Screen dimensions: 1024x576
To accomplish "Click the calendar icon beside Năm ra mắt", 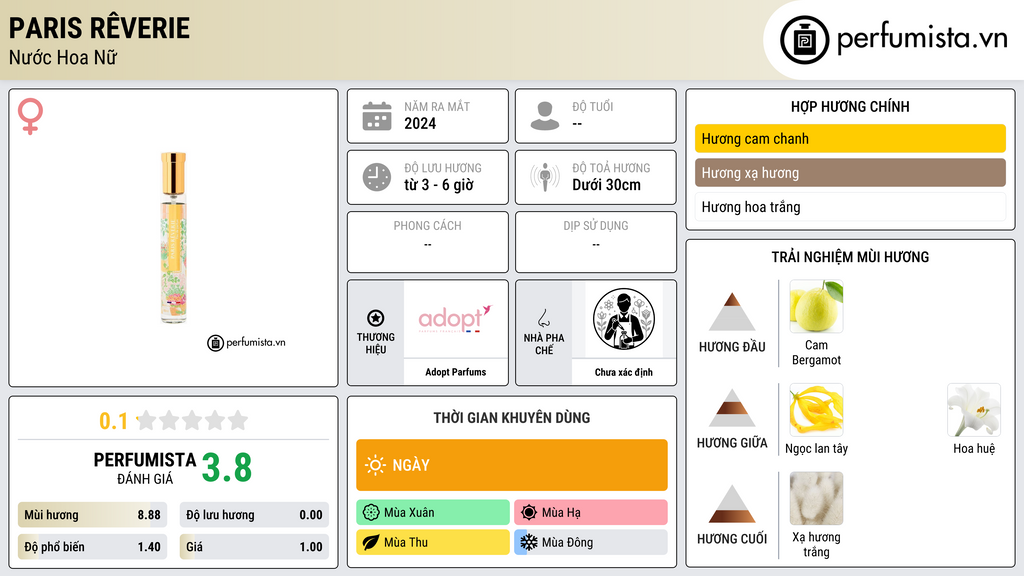I will (377, 116).
